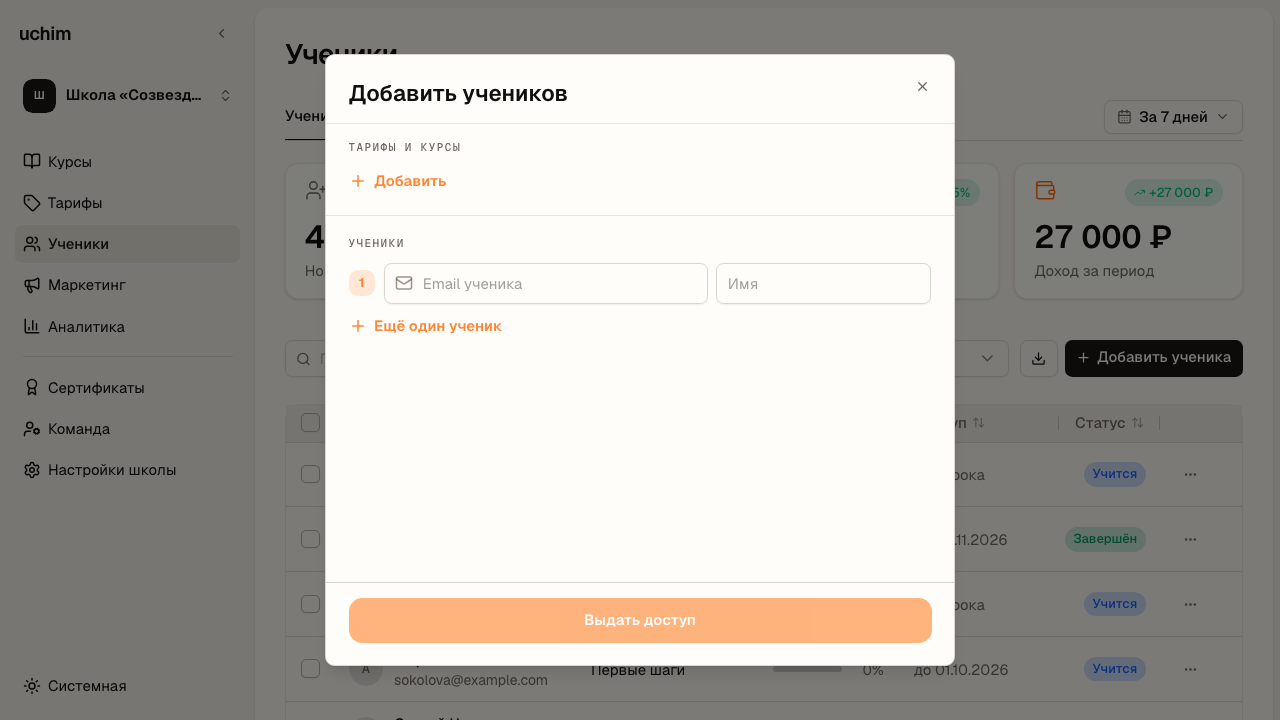This screenshot has width=1280, height=720.
Task: Toggle the select-all checkbox in table header
Action: (x=310, y=423)
